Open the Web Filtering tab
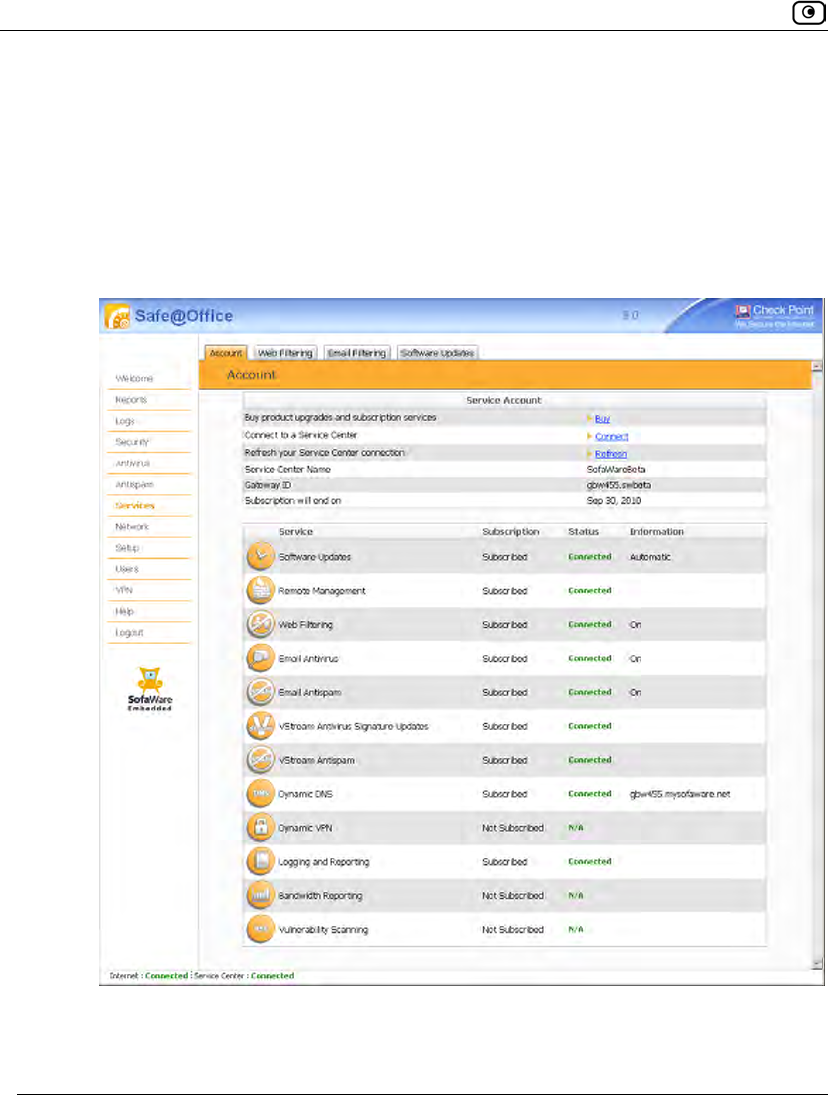828x1095 pixels. pos(285,353)
